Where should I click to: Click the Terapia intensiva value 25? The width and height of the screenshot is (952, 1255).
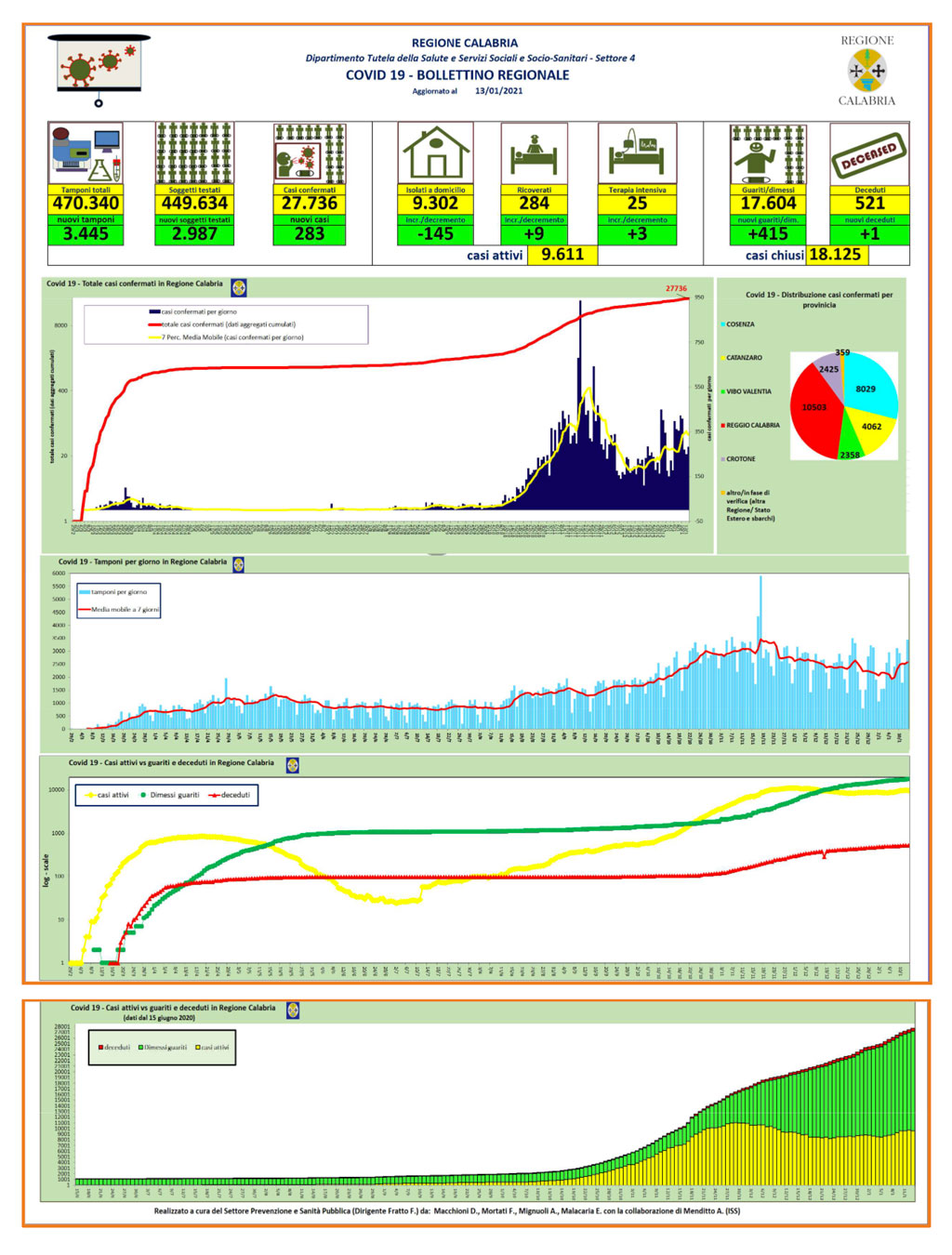[x=637, y=204]
